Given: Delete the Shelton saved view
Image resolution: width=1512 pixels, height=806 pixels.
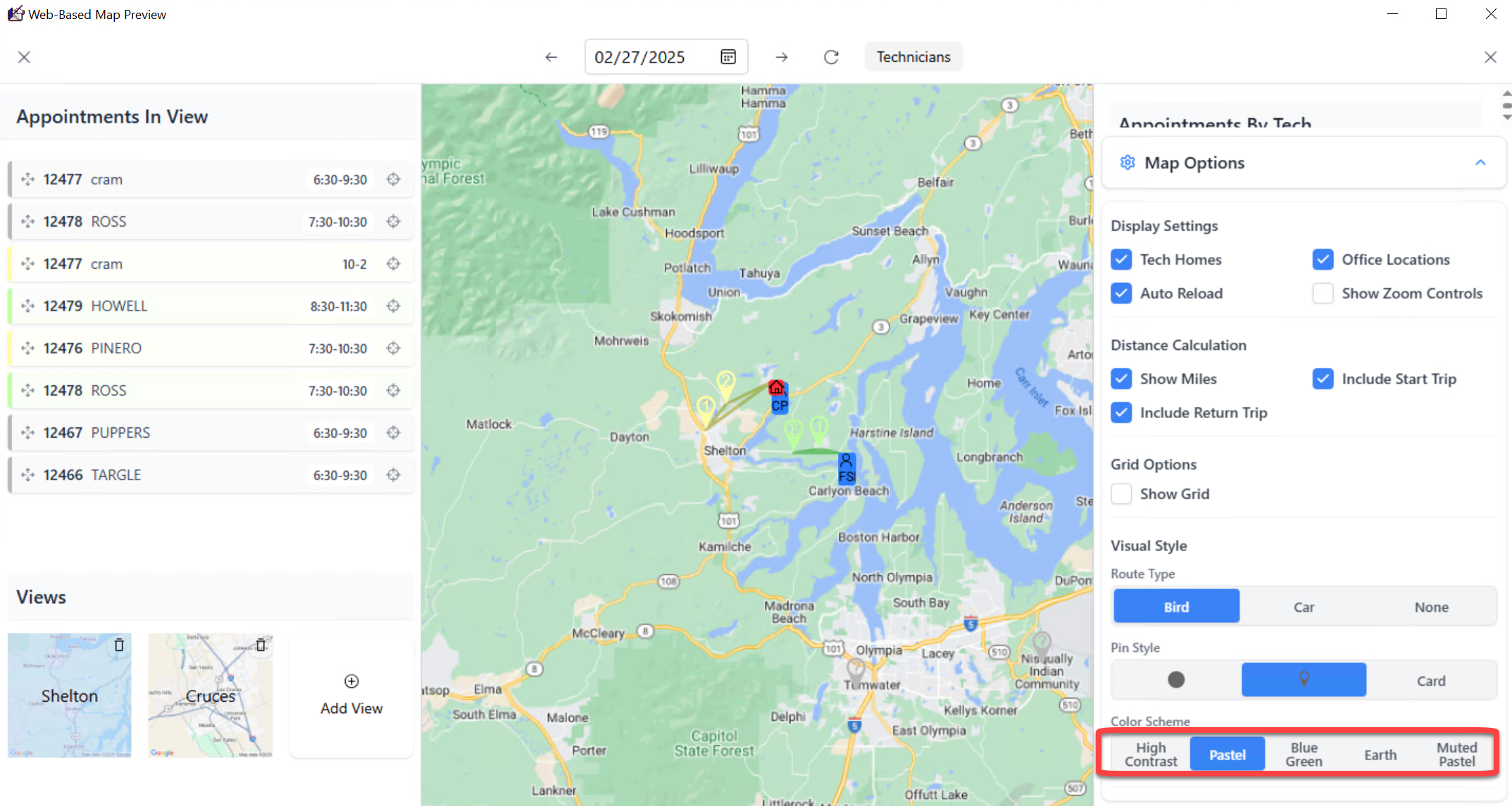Looking at the screenshot, I should [x=119, y=645].
